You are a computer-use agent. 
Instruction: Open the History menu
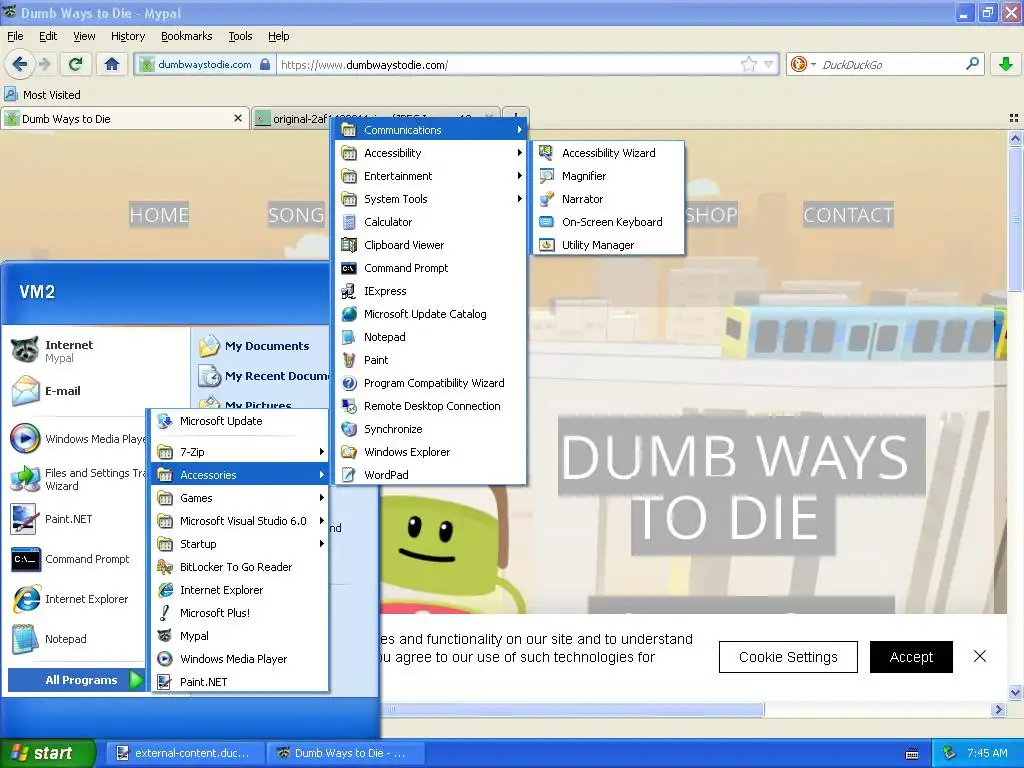(127, 36)
